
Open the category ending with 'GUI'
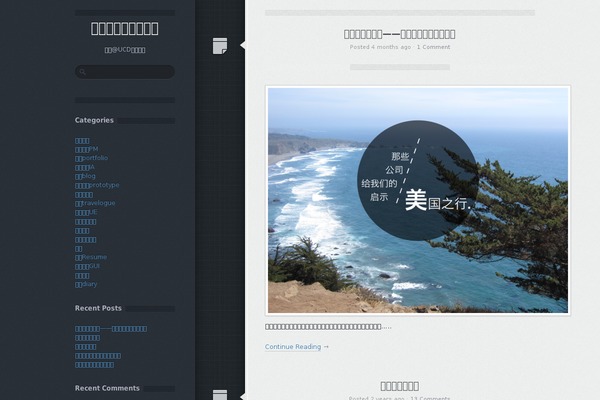pyautogui.click(x=87, y=266)
